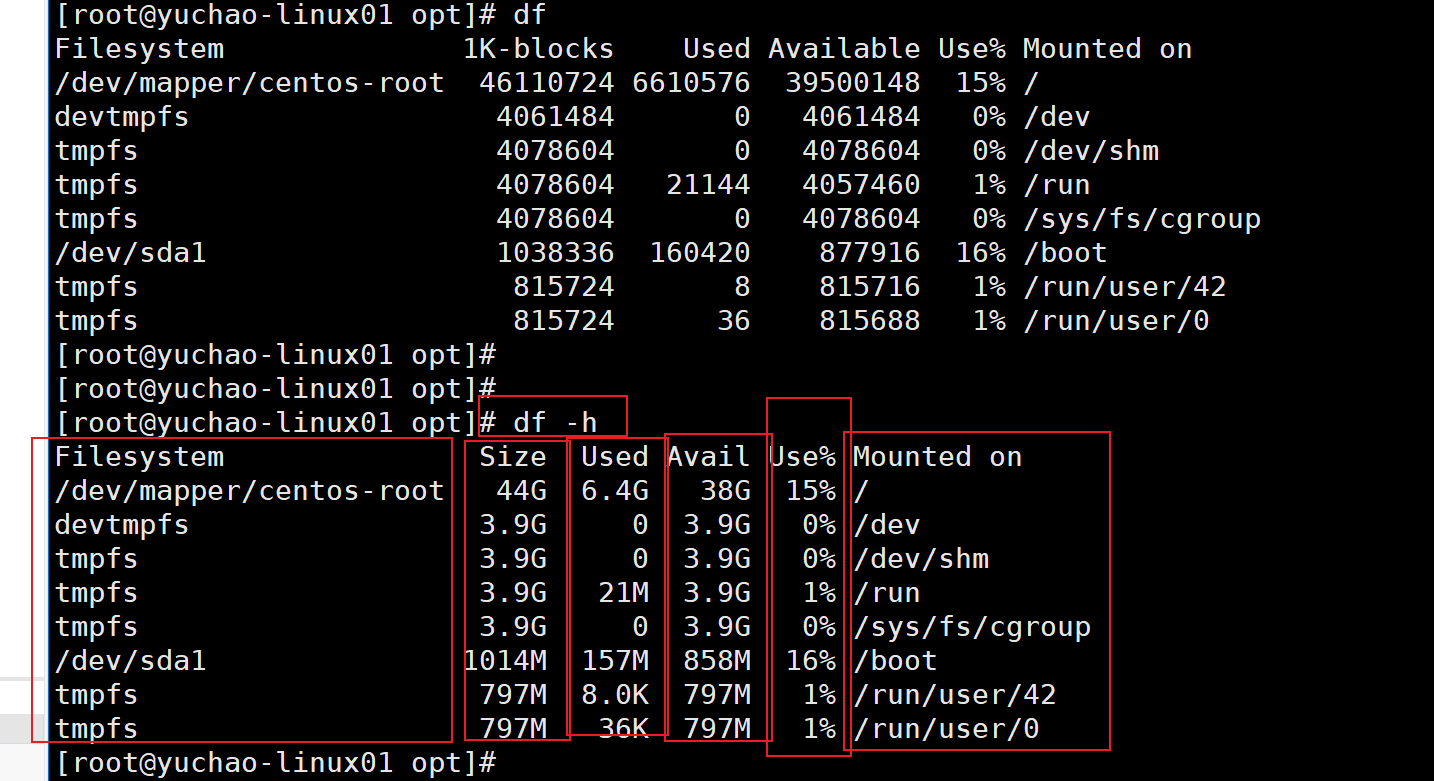Select the 44G size value

coord(521,491)
